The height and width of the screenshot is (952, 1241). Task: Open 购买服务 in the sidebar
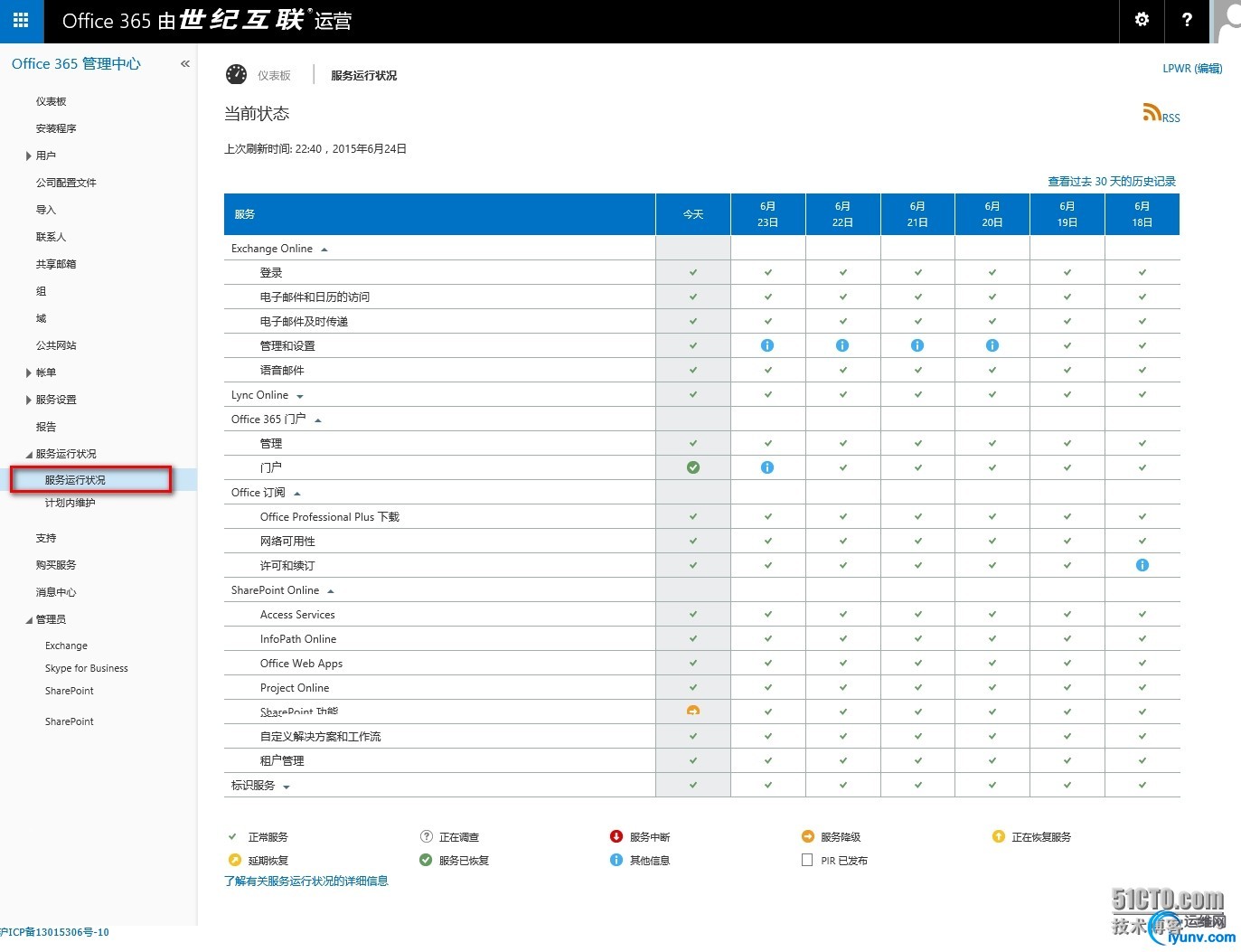pyautogui.click(x=56, y=565)
